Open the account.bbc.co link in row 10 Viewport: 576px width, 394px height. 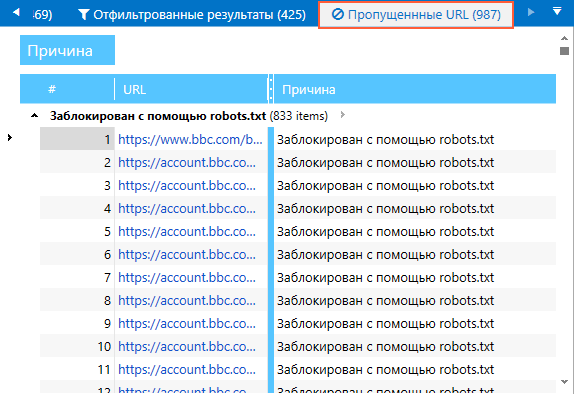187,347
